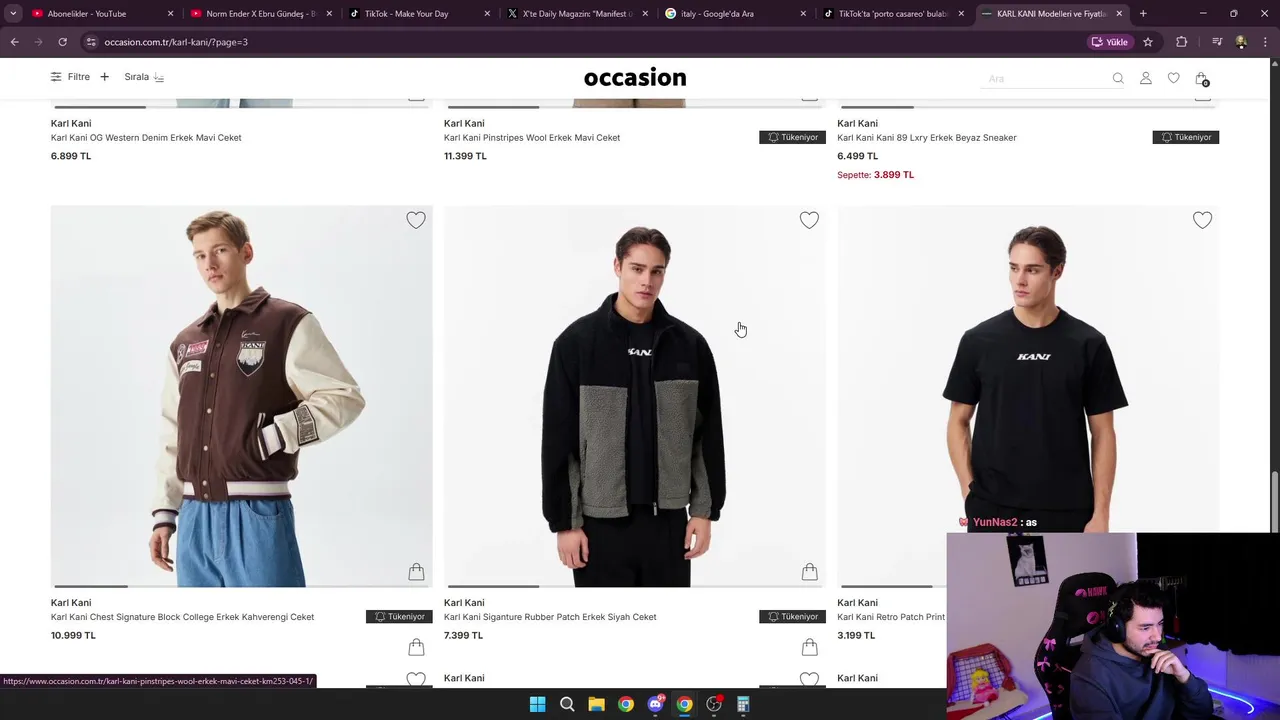Viewport: 1280px width, 720px height.
Task: Open the account profile icon in header
Action: 1146,78
